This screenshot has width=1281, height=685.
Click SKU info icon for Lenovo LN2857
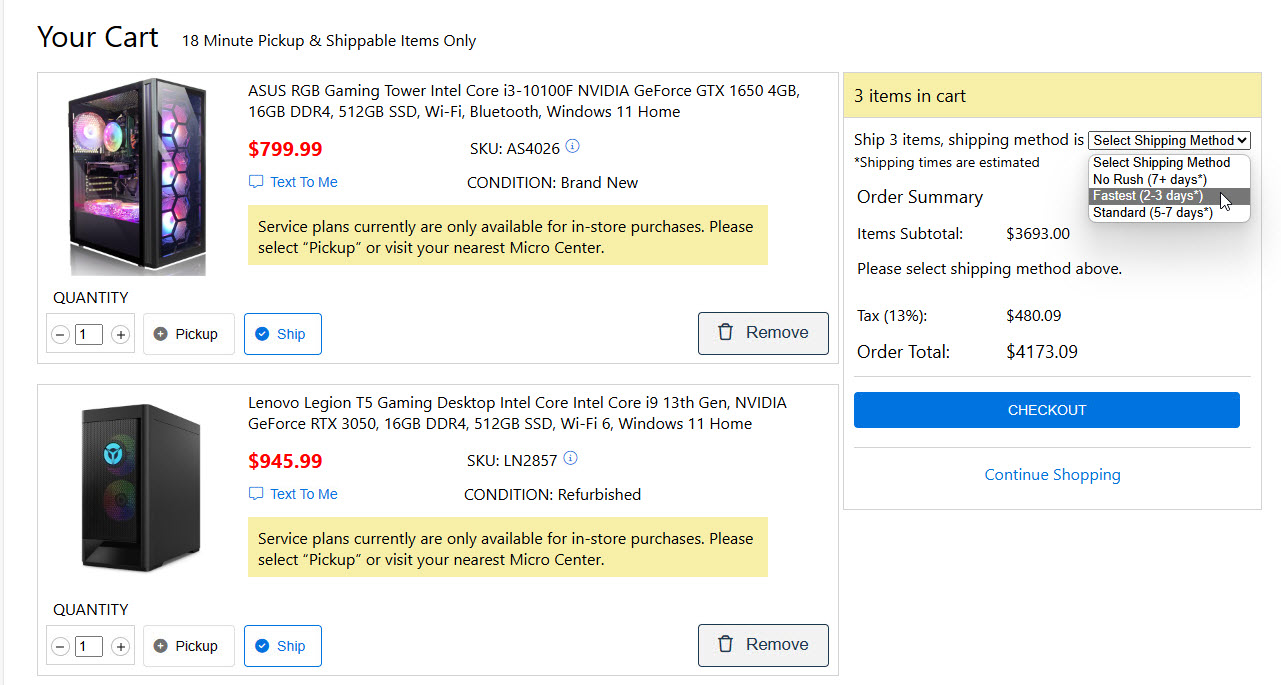click(571, 459)
